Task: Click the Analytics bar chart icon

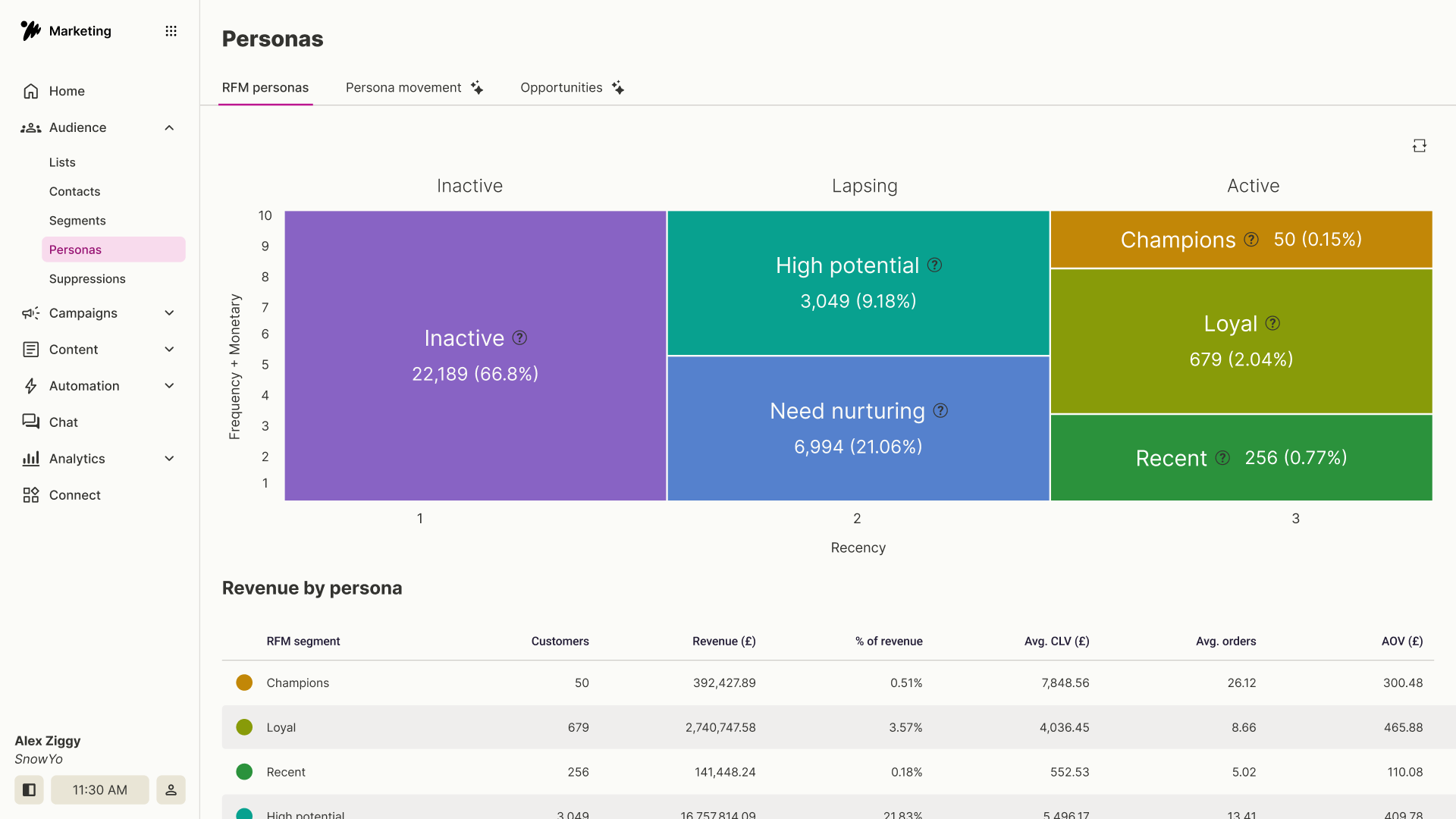Action: pos(30,459)
